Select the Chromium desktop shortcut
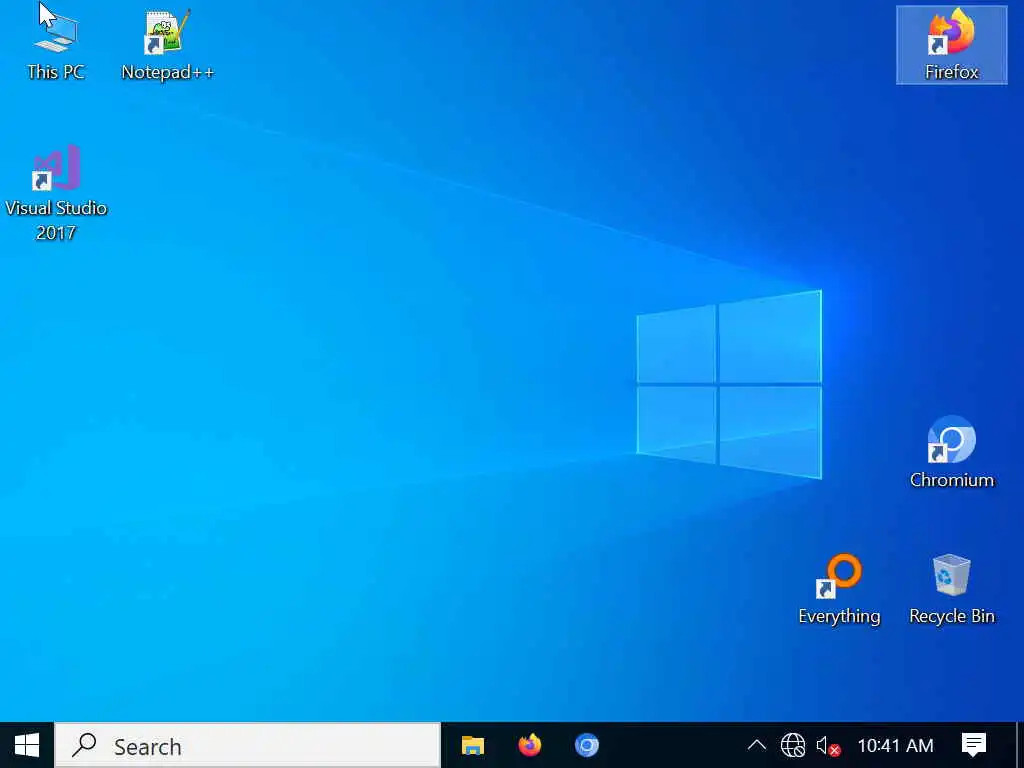Image resolution: width=1024 pixels, height=768 pixels. [952, 452]
